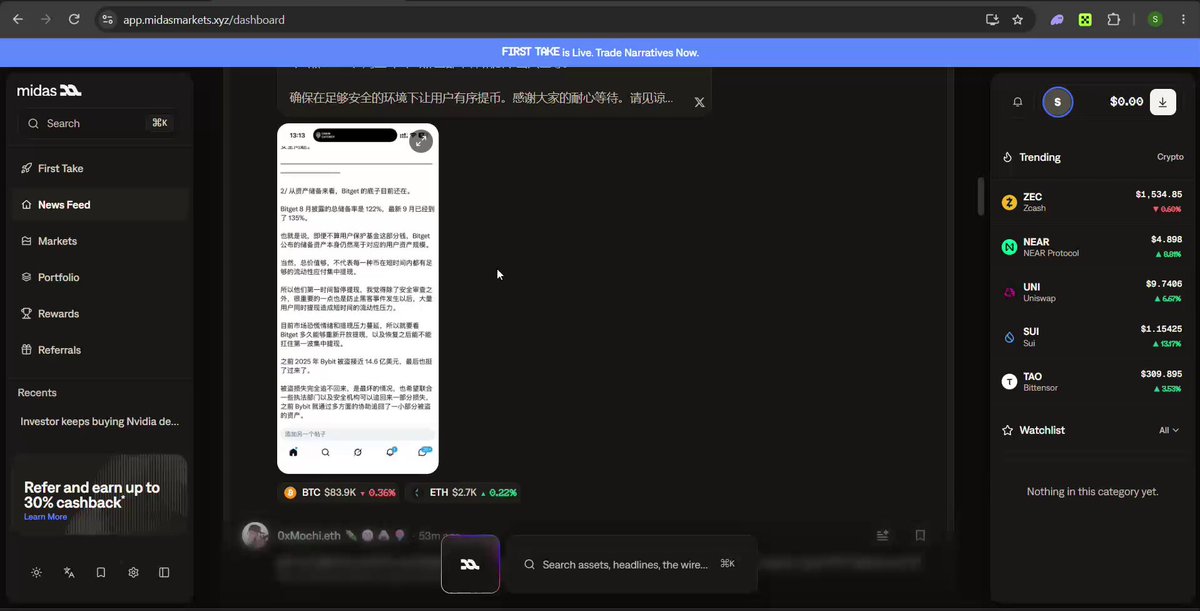1200x611 pixels.
Task: Open saved bookmarks icon in sidebar footer
Action: pyautogui.click(x=101, y=573)
